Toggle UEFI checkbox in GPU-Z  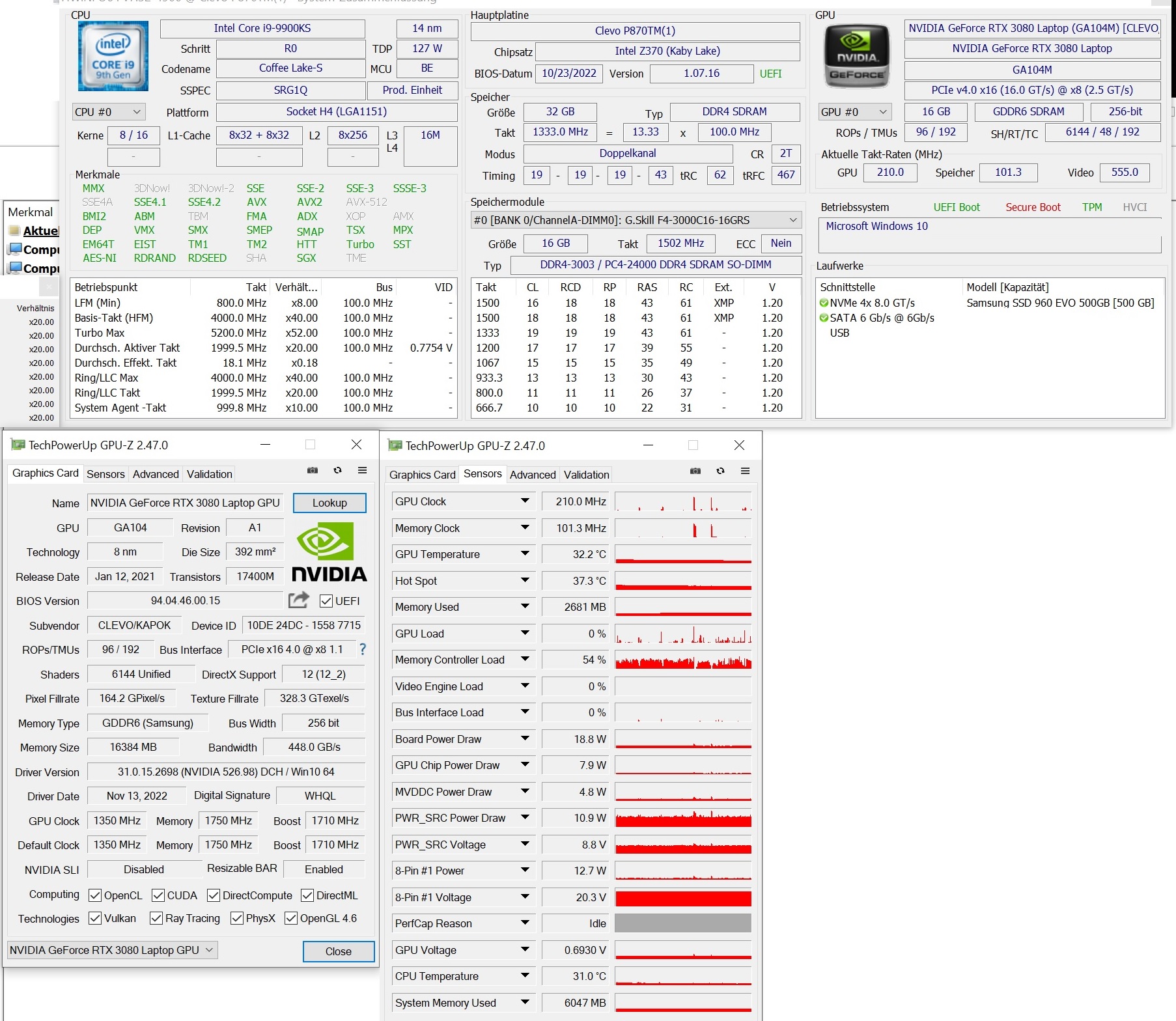pyautogui.click(x=326, y=601)
